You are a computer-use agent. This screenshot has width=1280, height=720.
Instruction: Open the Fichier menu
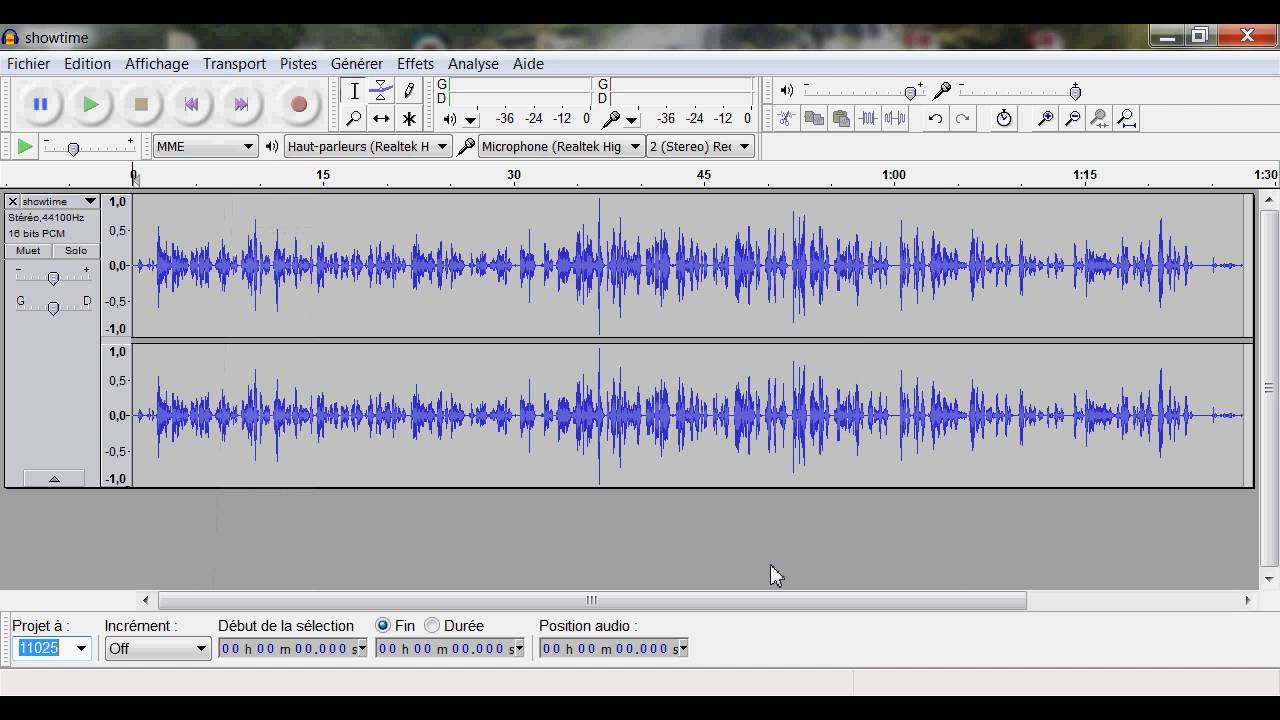click(x=28, y=63)
